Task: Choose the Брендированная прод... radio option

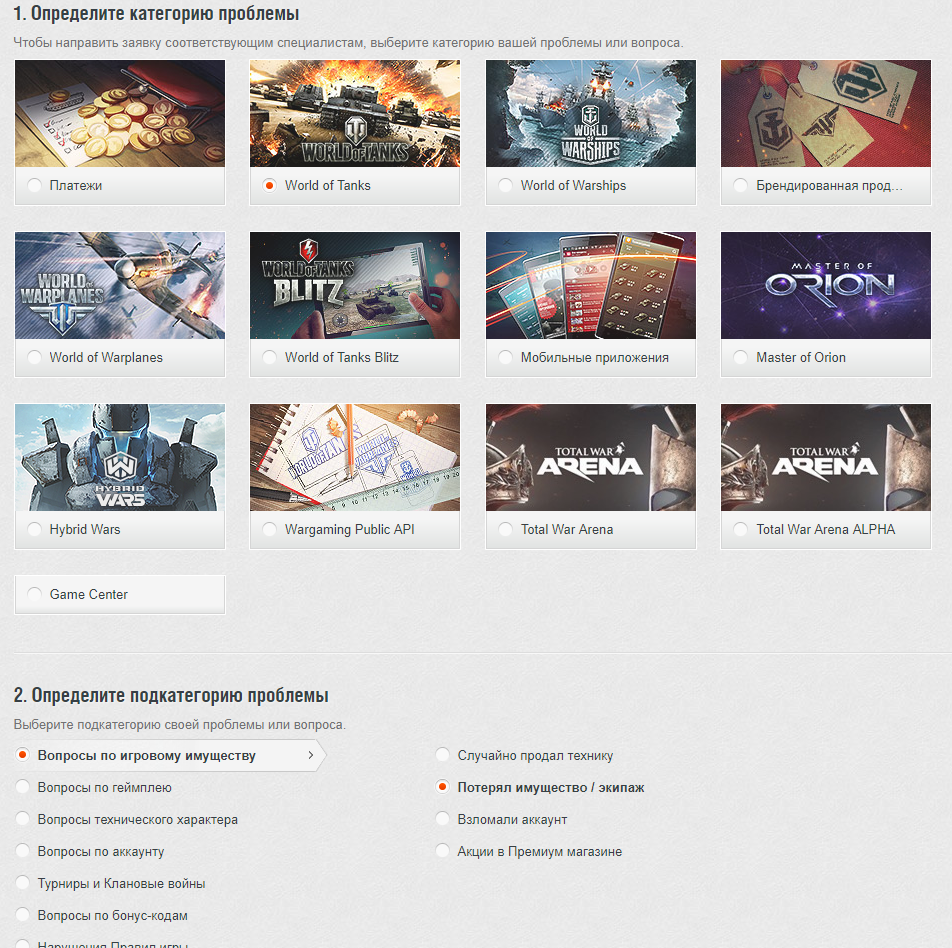Action: click(740, 185)
